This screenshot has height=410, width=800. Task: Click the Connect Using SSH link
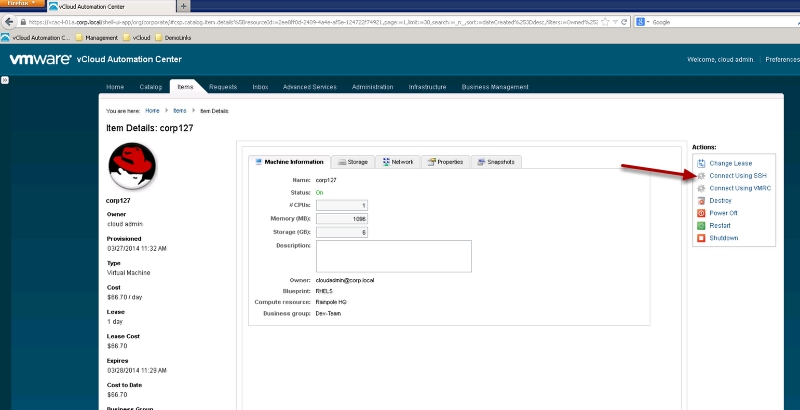coord(738,176)
